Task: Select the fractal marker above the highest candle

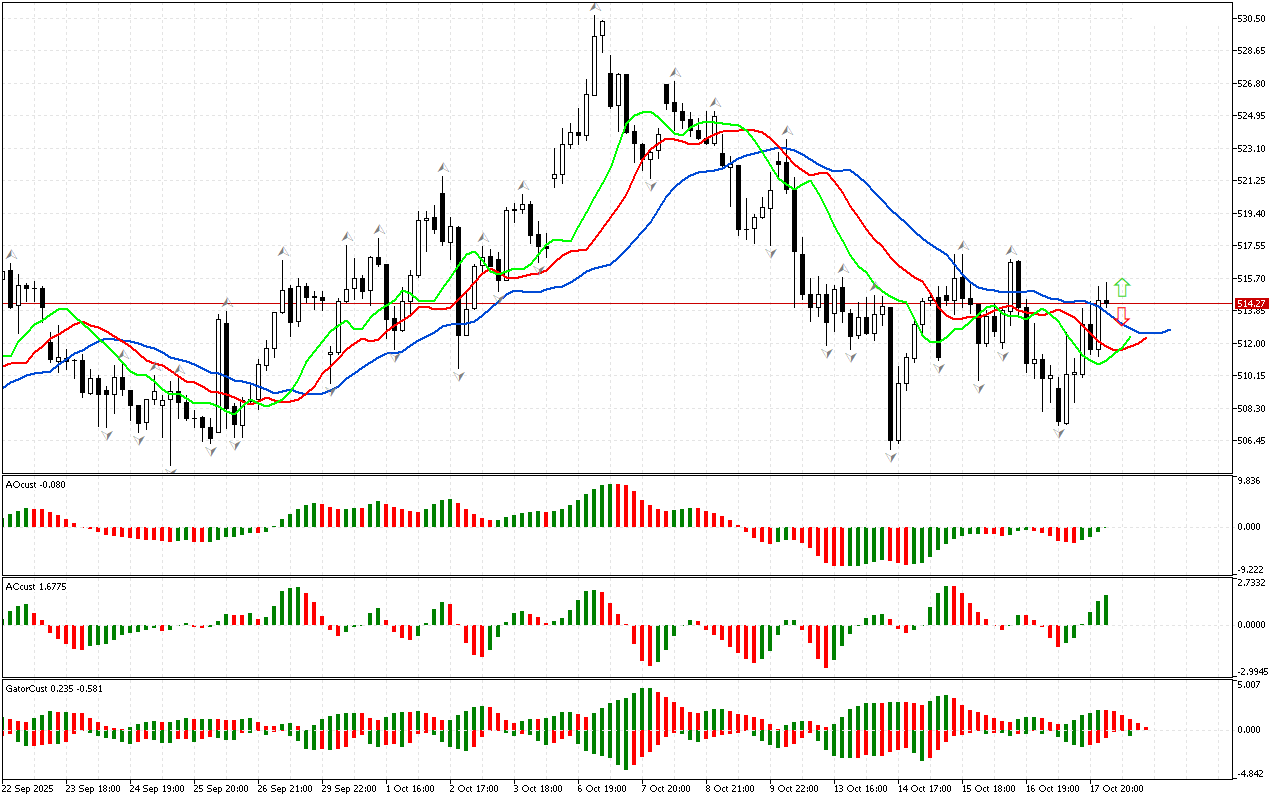Action: coord(595,8)
